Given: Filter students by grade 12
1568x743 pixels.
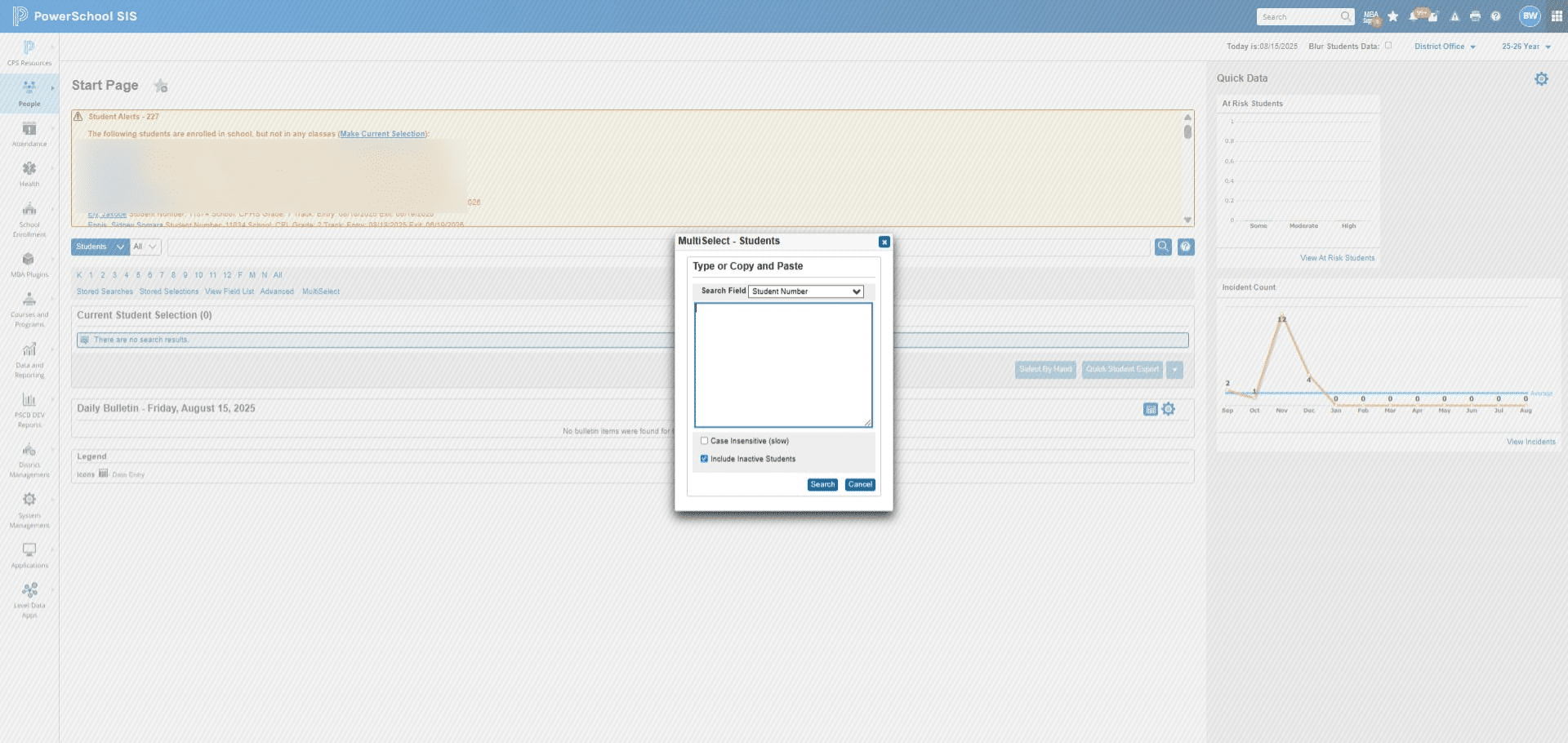Looking at the screenshot, I should click(x=227, y=275).
